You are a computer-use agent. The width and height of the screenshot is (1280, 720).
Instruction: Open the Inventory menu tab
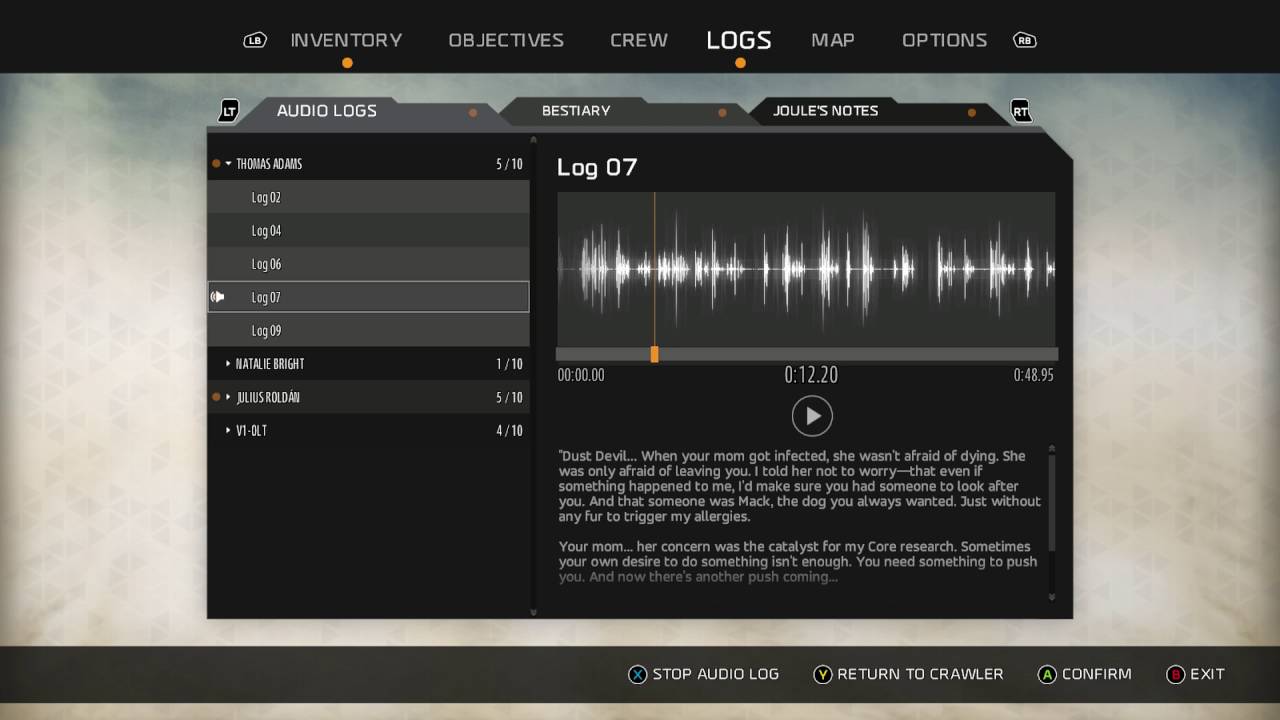pos(346,40)
